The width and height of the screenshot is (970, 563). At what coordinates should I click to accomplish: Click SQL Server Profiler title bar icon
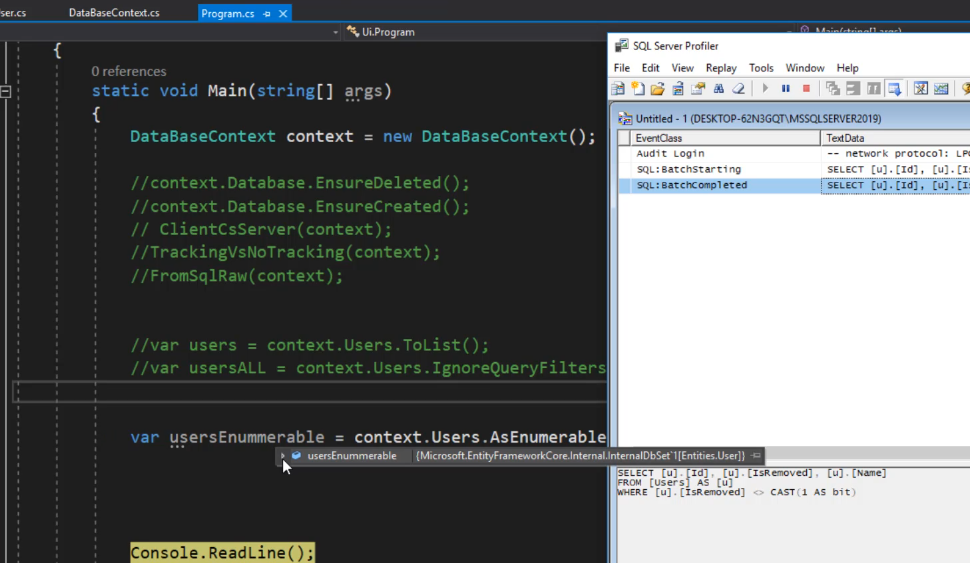pos(621,45)
